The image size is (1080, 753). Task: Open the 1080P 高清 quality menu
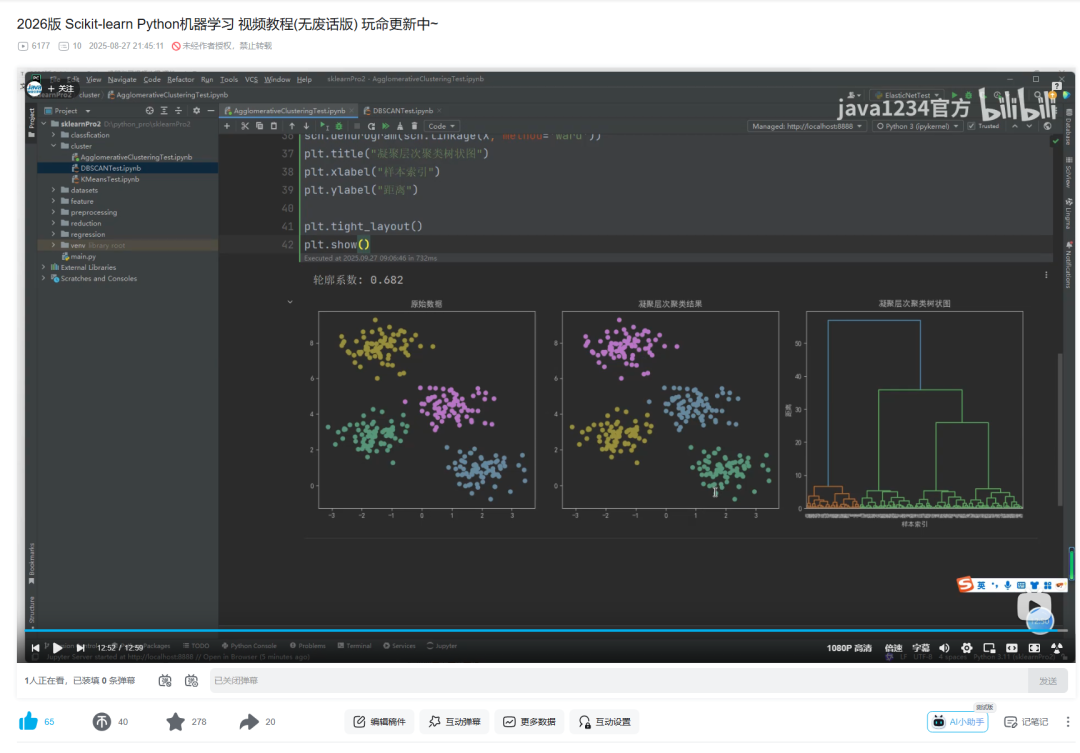[x=849, y=648]
